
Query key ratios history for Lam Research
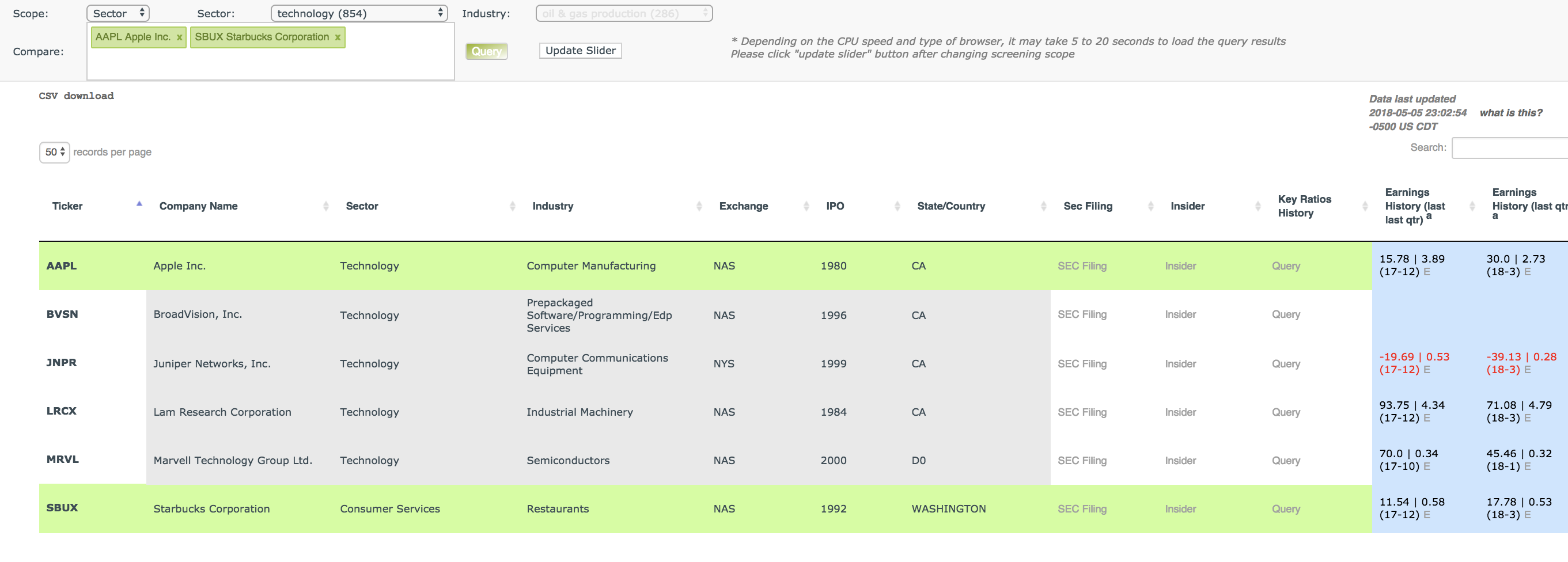pyautogui.click(x=1286, y=412)
